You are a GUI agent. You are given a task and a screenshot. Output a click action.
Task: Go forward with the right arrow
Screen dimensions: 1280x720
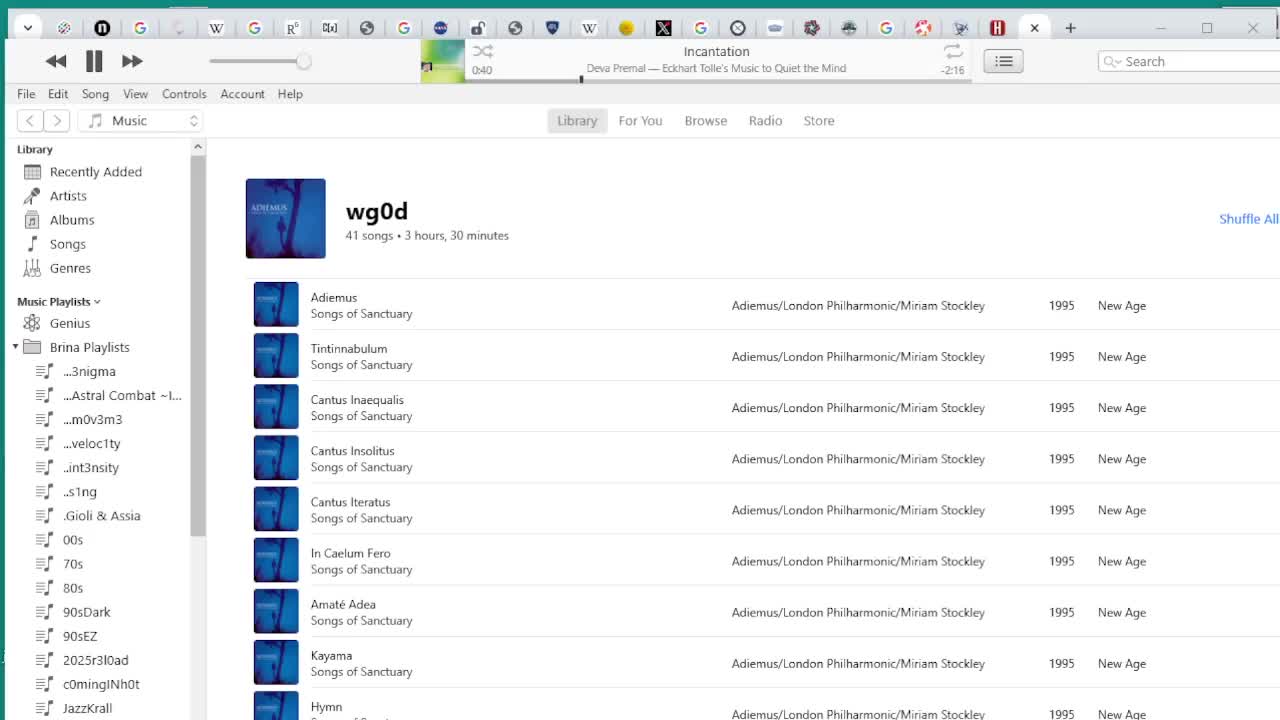(x=57, y=121)
